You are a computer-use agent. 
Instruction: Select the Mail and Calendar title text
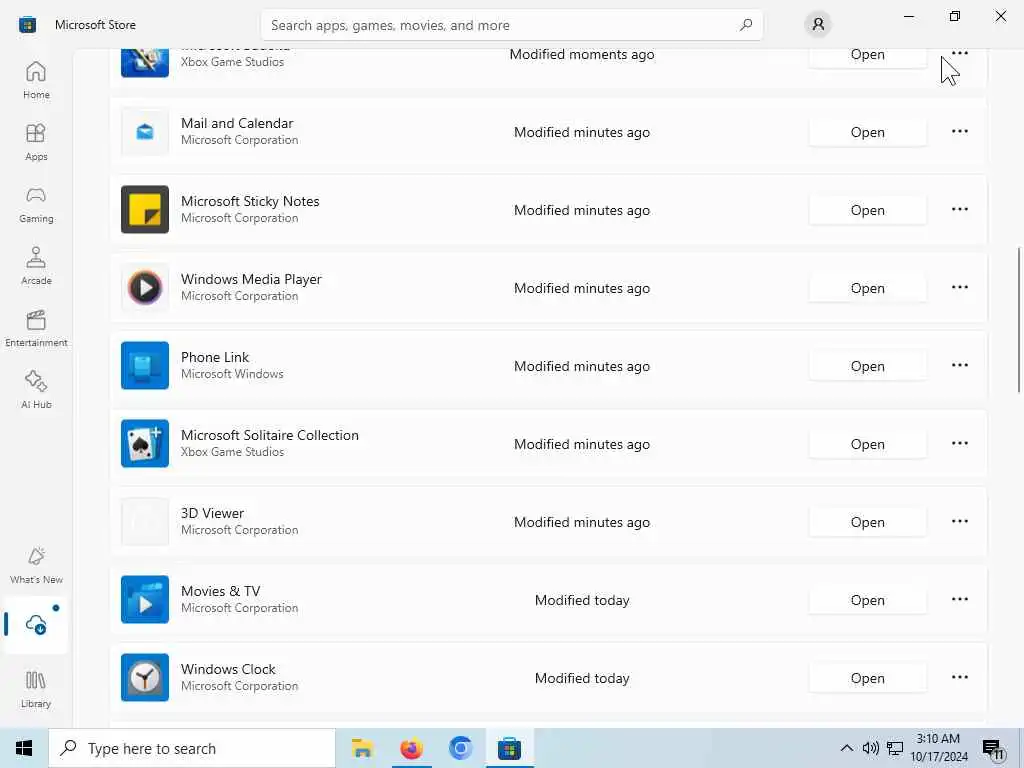click(237, 123)
